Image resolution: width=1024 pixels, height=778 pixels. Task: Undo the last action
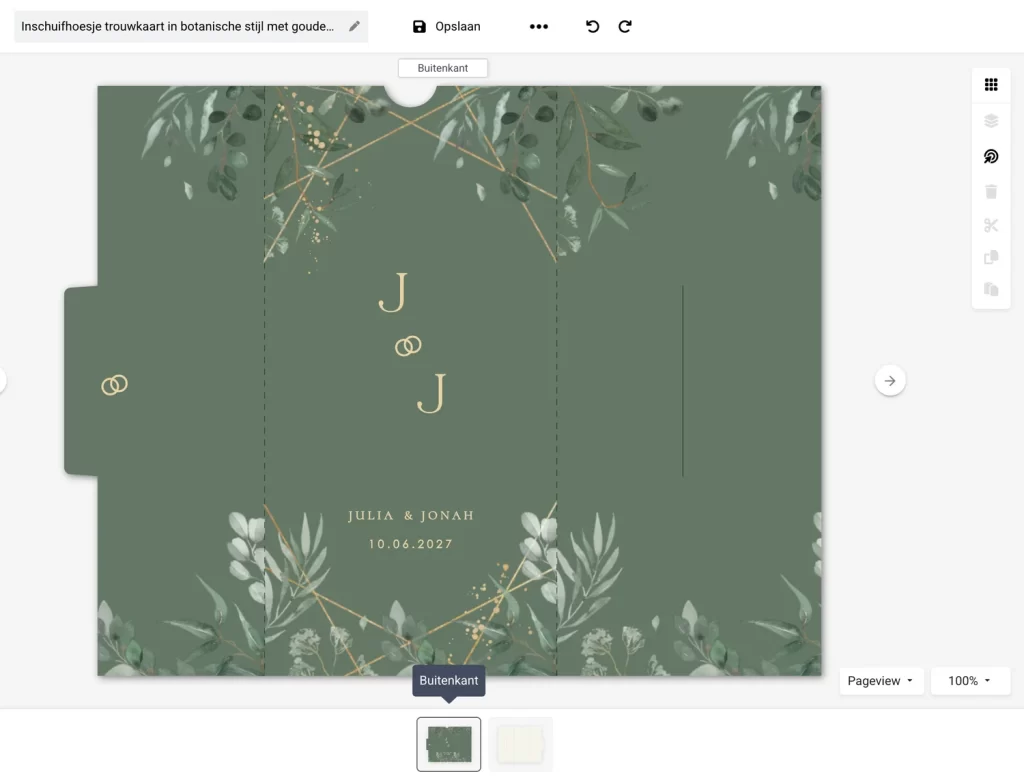coord(593,27)
